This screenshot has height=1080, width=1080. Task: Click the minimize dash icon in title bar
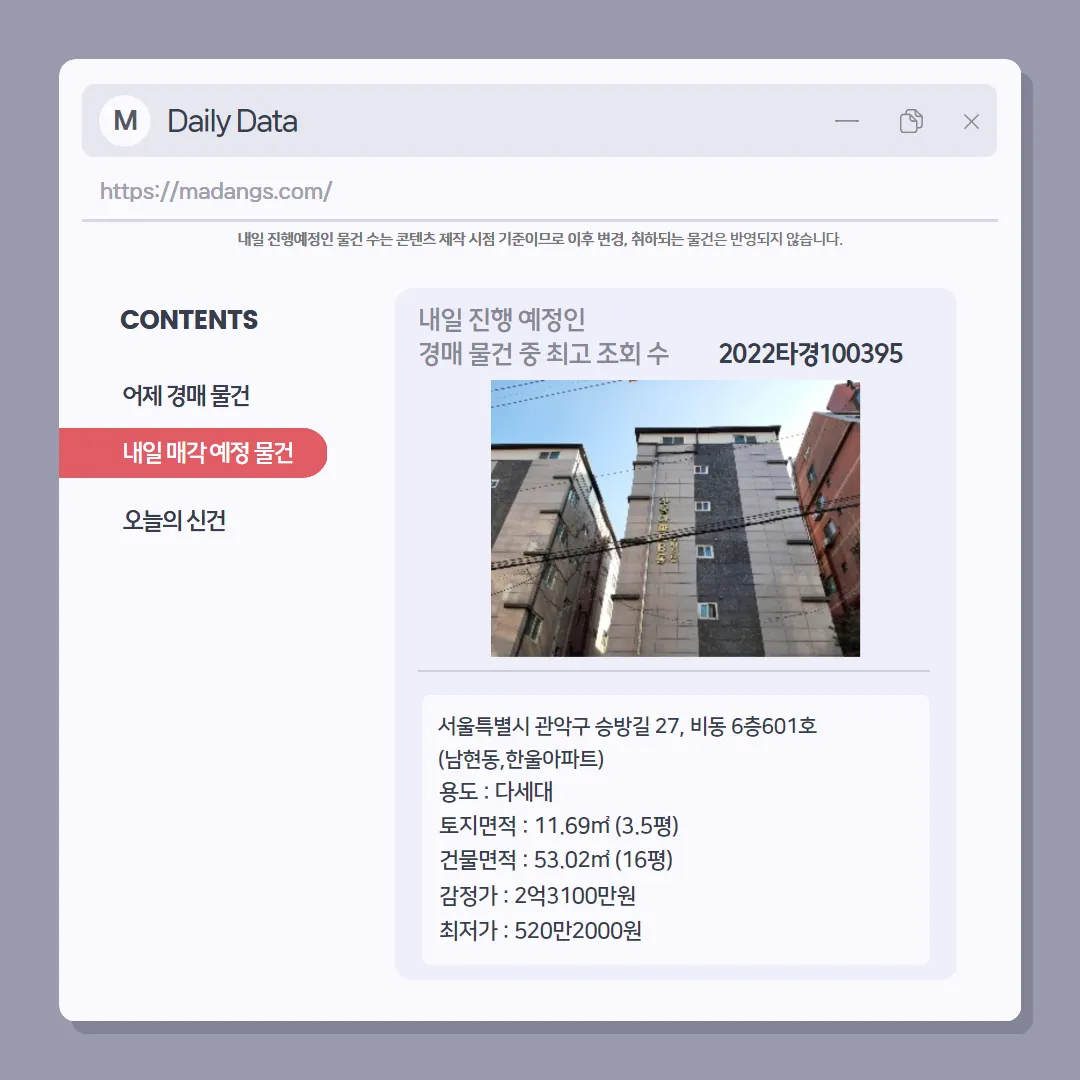point(847,121)
